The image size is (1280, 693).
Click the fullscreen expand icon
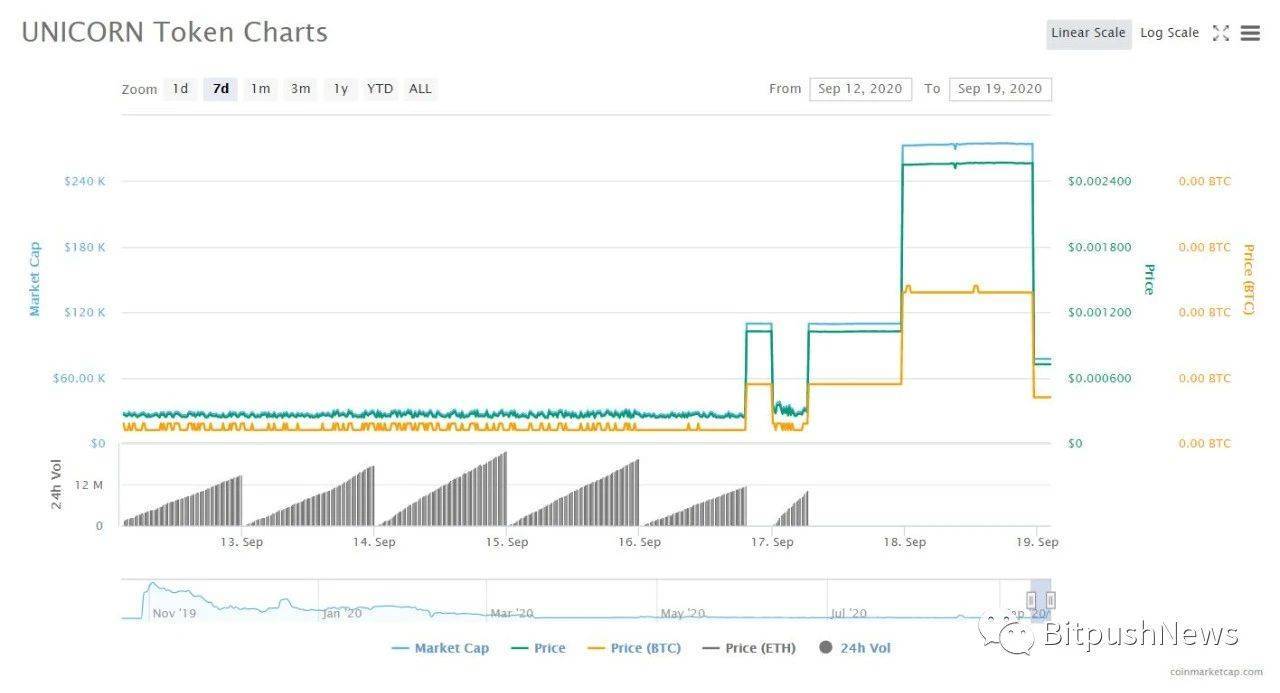pos(1220,33)
